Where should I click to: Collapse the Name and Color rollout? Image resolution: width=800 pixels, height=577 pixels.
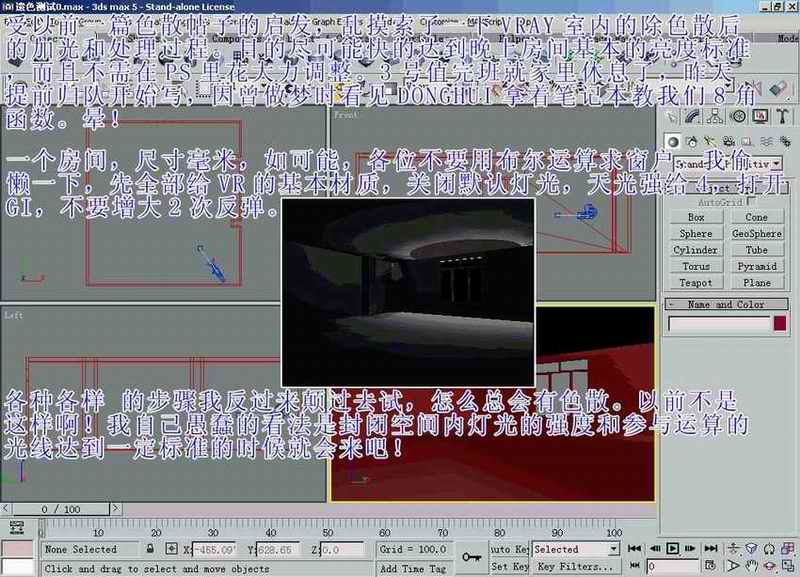click(727, 305)
